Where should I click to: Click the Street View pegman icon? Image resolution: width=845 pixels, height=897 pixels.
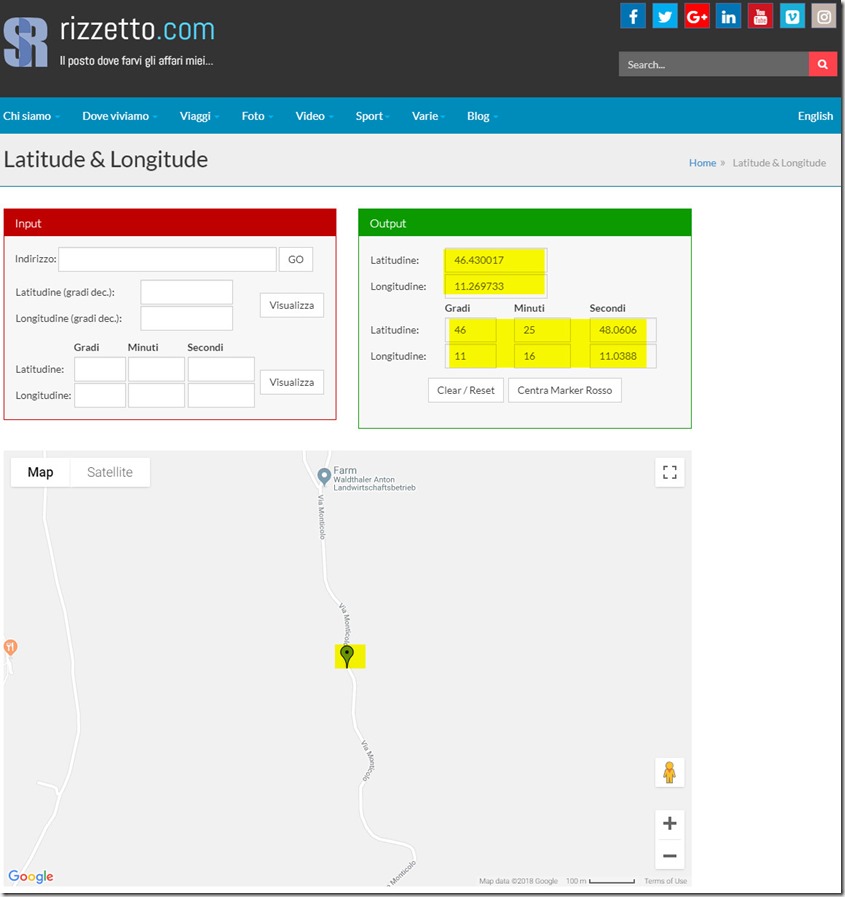coord(669,773)
